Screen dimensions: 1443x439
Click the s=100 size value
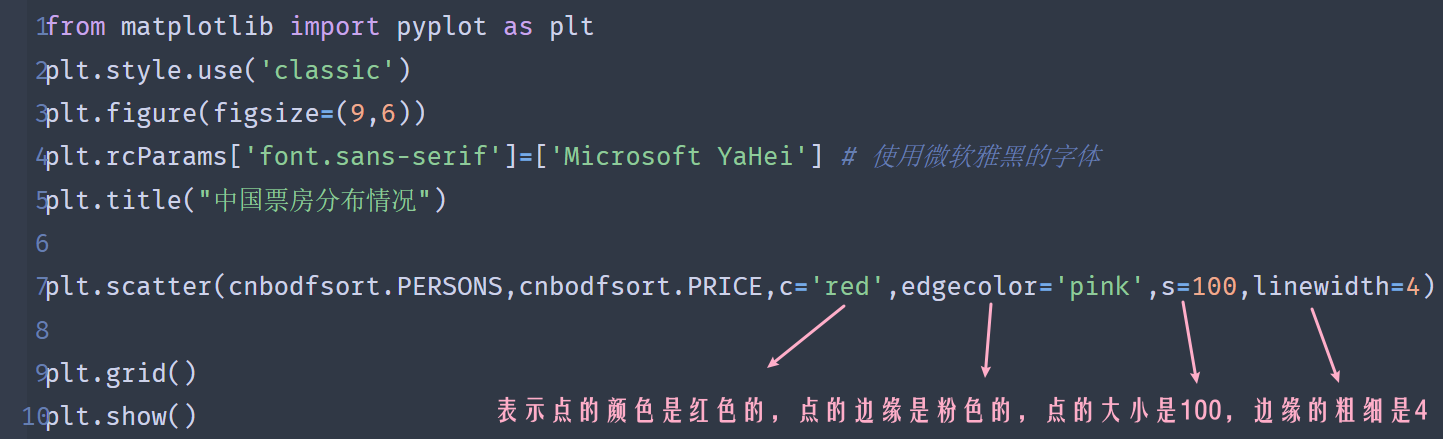[x=1198, y=287]
